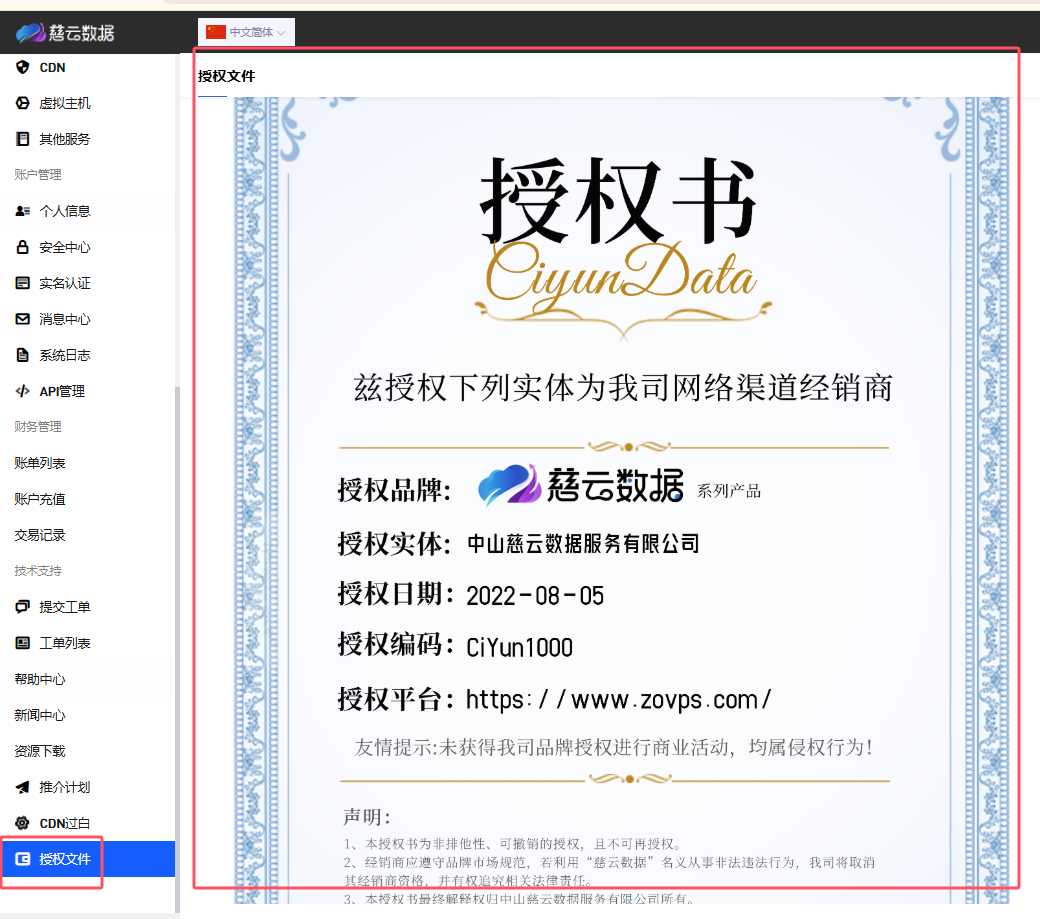The height and width of the screenshot is (919, 1040).
Task: Open 实名认证 in the sidebar
Action: click(x=65, y=283)
